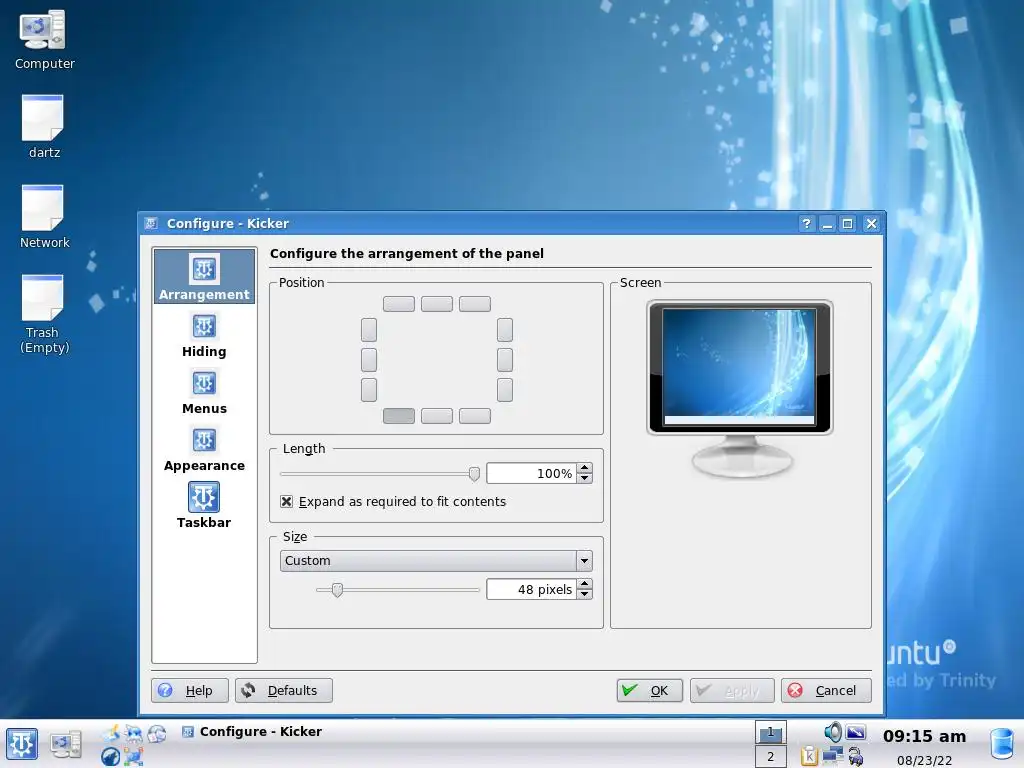This screenshot has width=1024, height=768.
Task: Set panel position to top-left
Action: (x=399, y=304)
